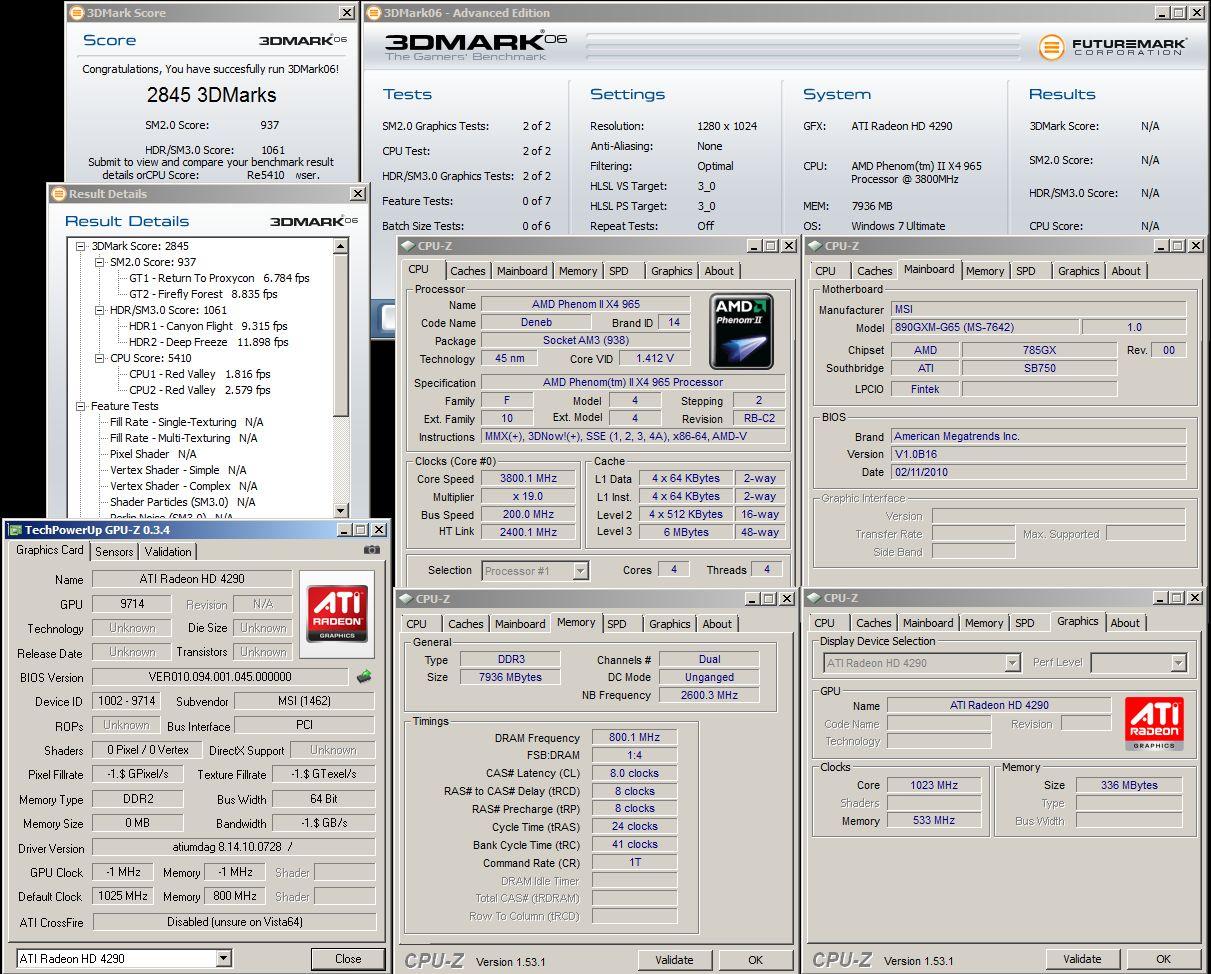Click Validate in CPU-Z Timings window
The image size is (1211, 974).
(x=674, y=960)
